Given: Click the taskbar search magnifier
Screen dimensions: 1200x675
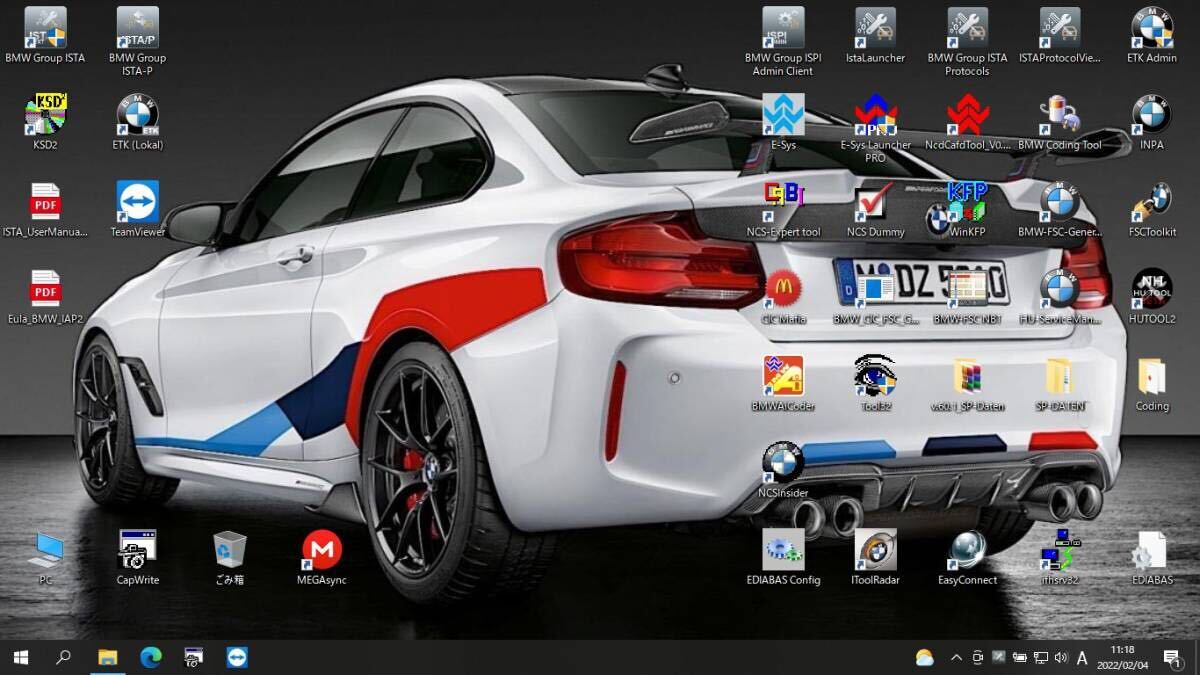Looking at the screenshot, I should [63, 657].
